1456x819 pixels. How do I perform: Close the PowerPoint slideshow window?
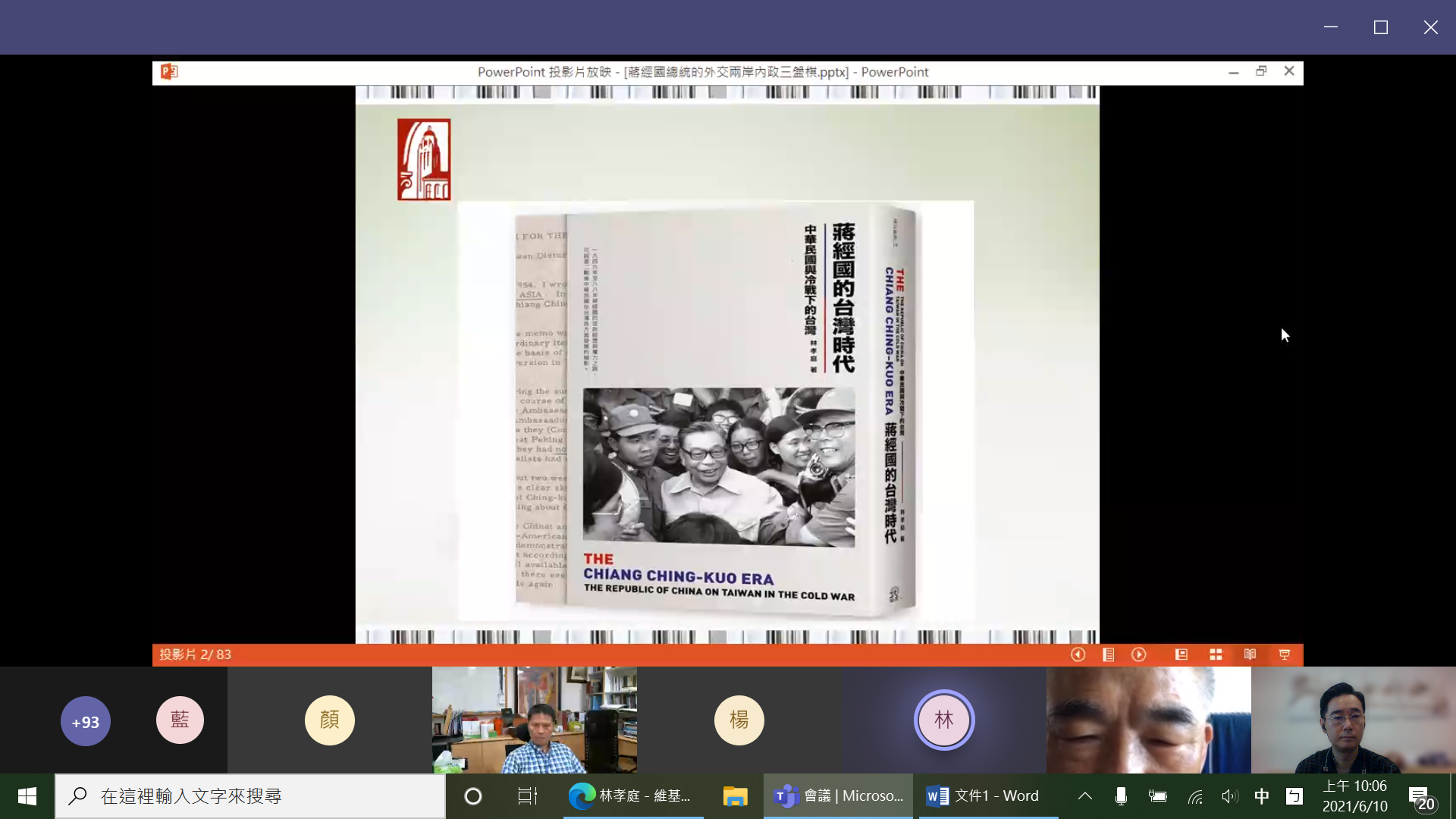[x=1289, y=71]
